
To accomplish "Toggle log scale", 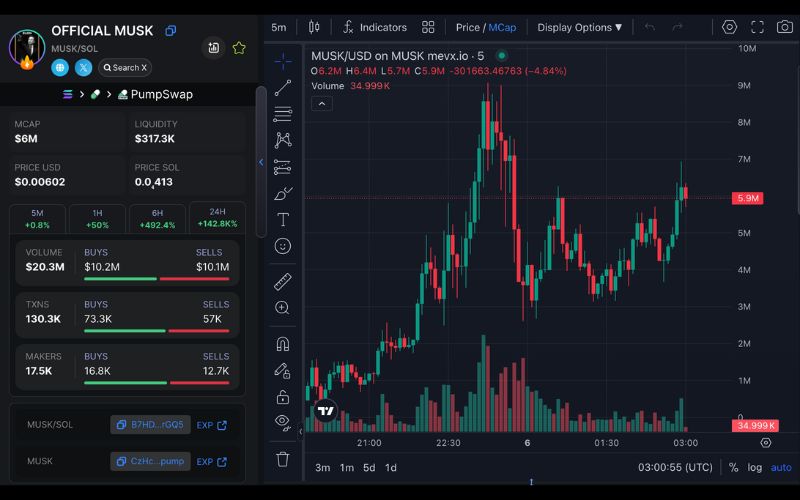I will pos(755,467).
